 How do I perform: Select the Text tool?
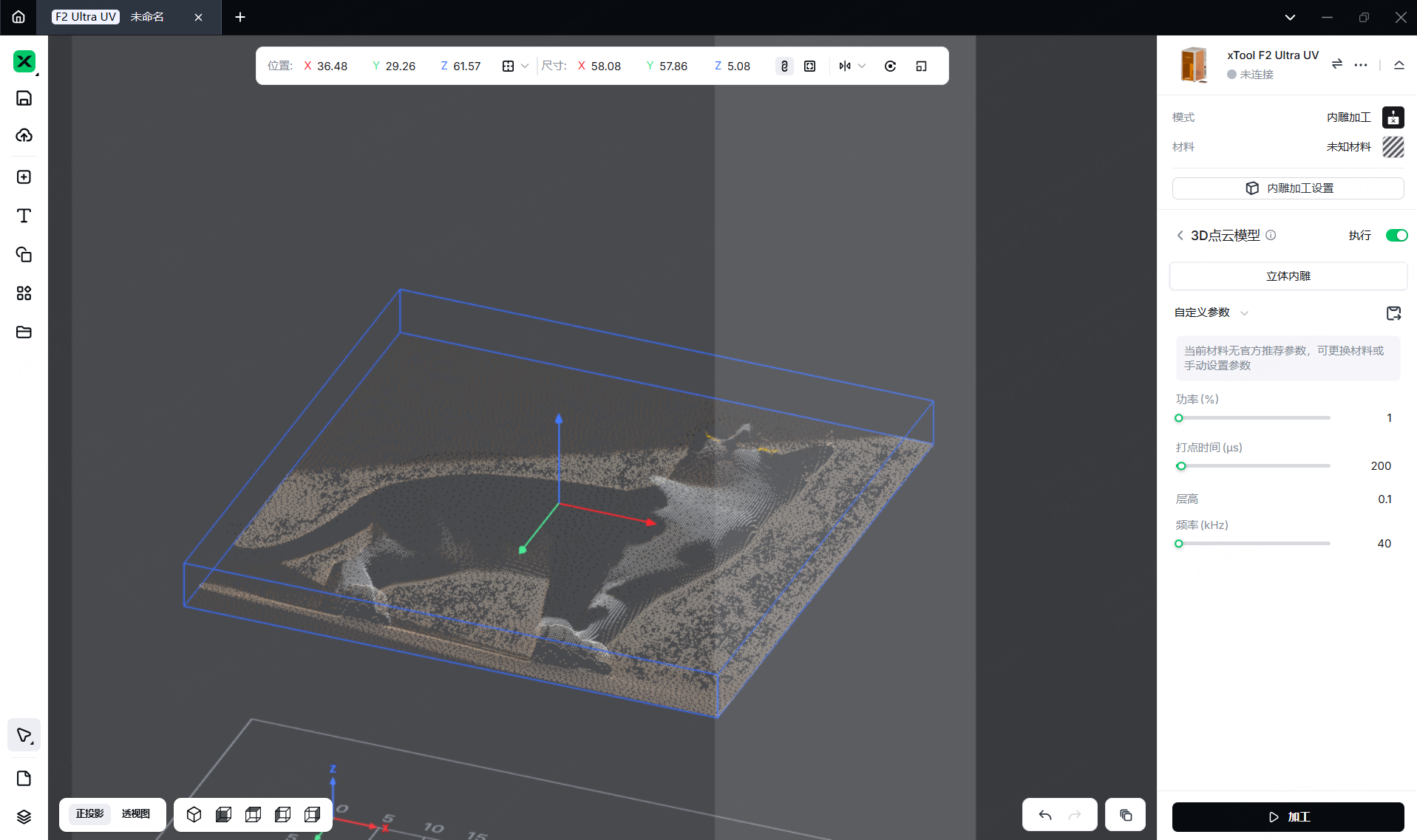tap(24, 216)
